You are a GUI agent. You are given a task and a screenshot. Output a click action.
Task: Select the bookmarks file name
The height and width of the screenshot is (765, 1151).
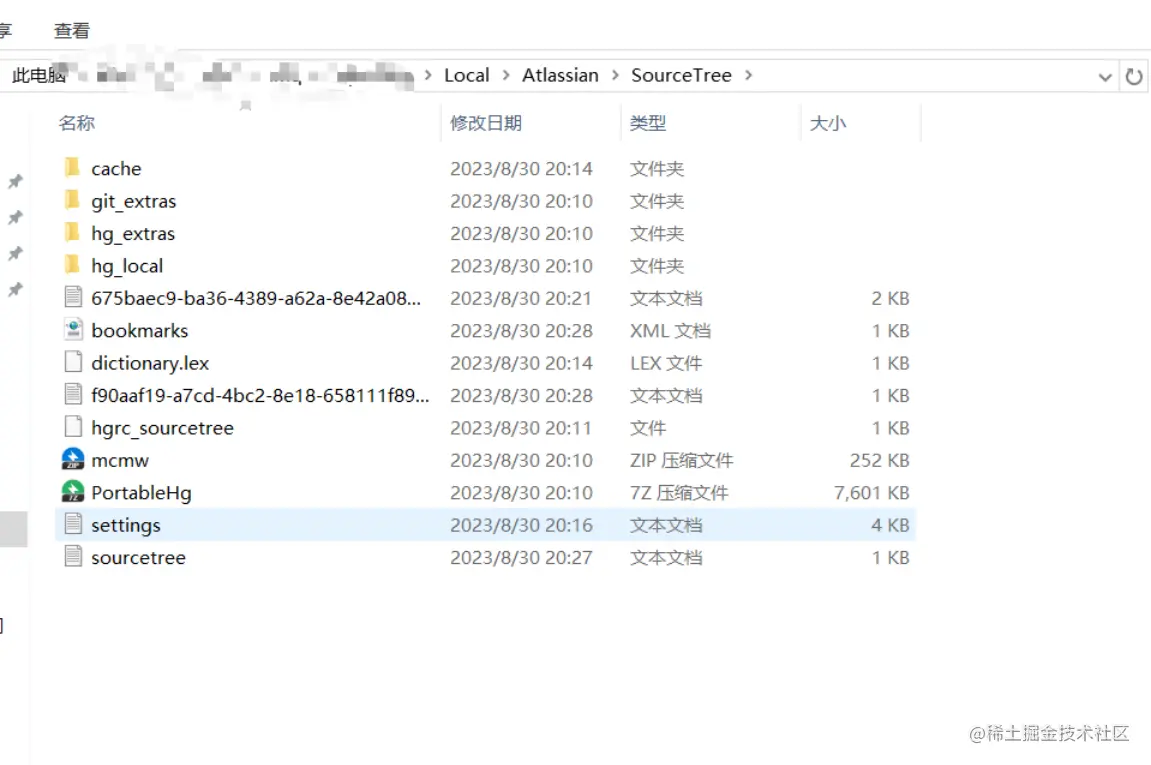tap(139, 330)
